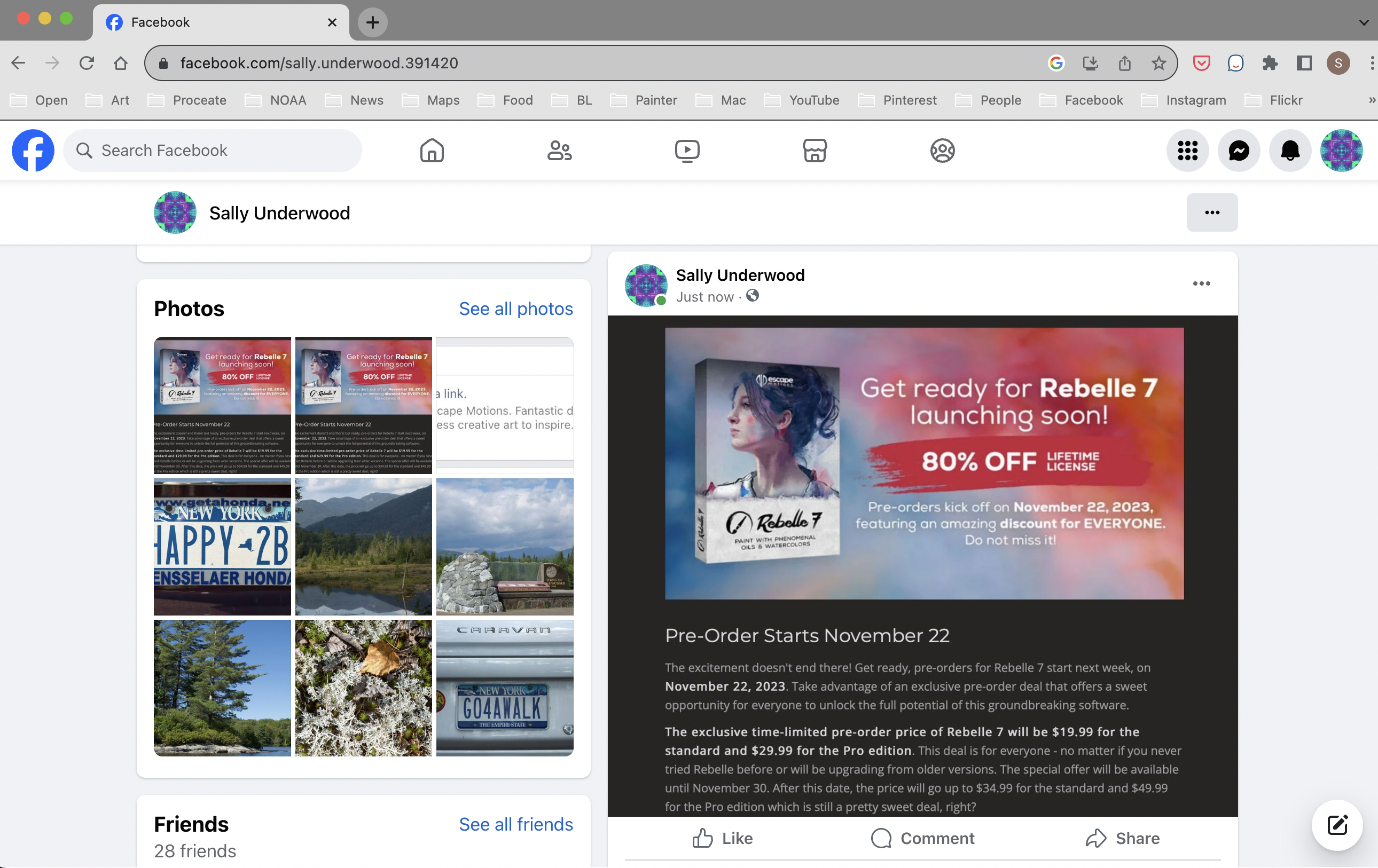Bookmark this page with the star
The height and width of the screenshot is (868, 1378).
pos(1159,63)
